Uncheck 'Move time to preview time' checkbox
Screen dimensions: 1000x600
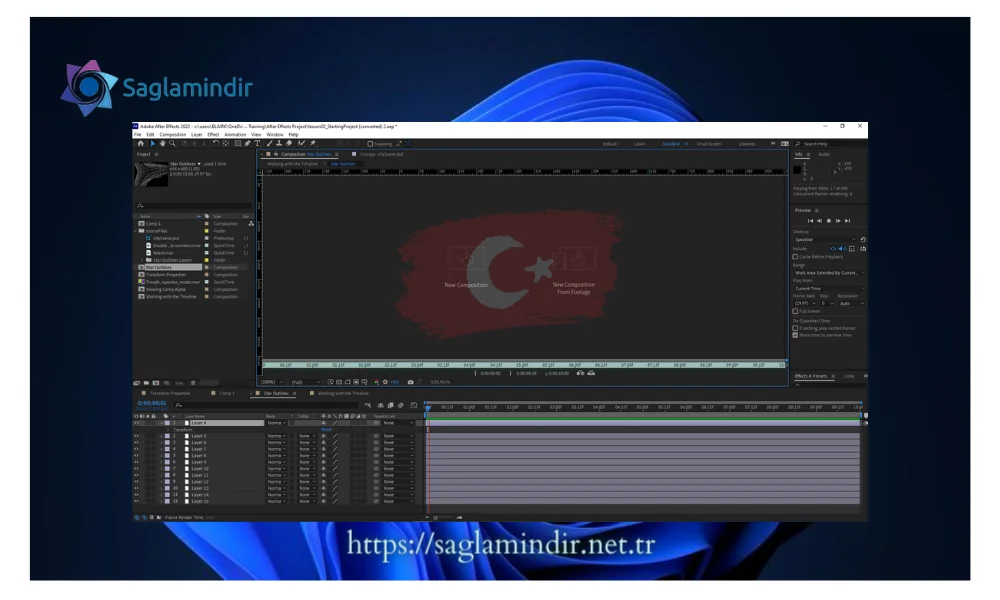[x=795, y=335]
